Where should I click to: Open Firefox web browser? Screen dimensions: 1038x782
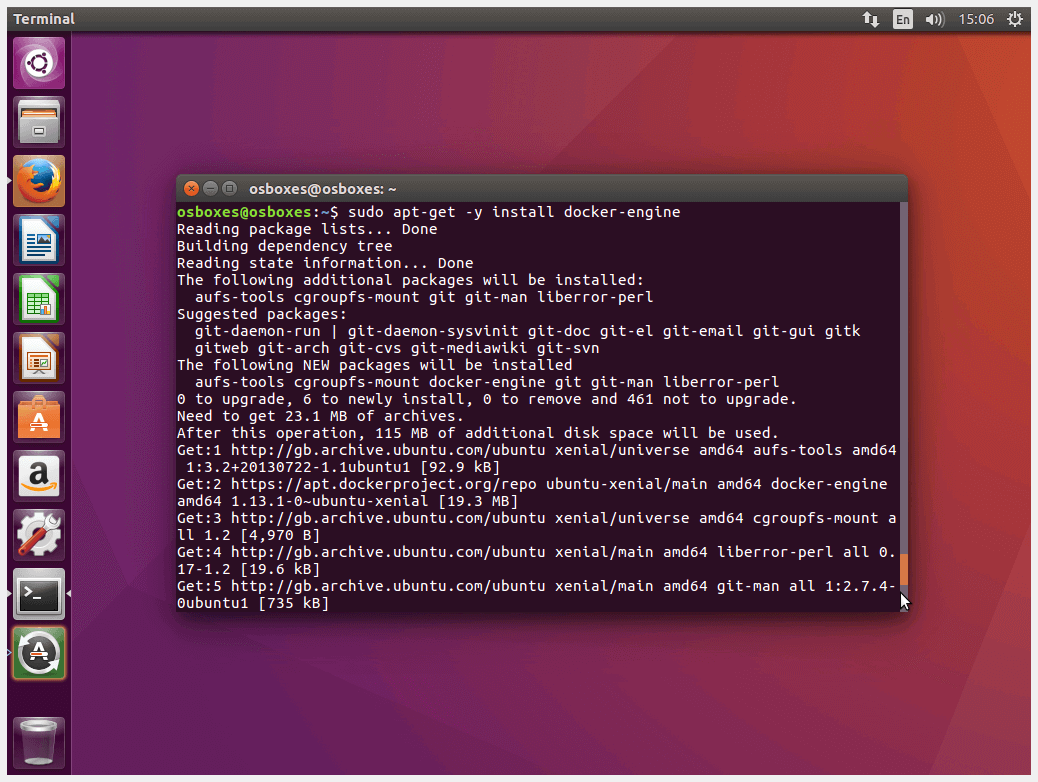pos(39,181)
